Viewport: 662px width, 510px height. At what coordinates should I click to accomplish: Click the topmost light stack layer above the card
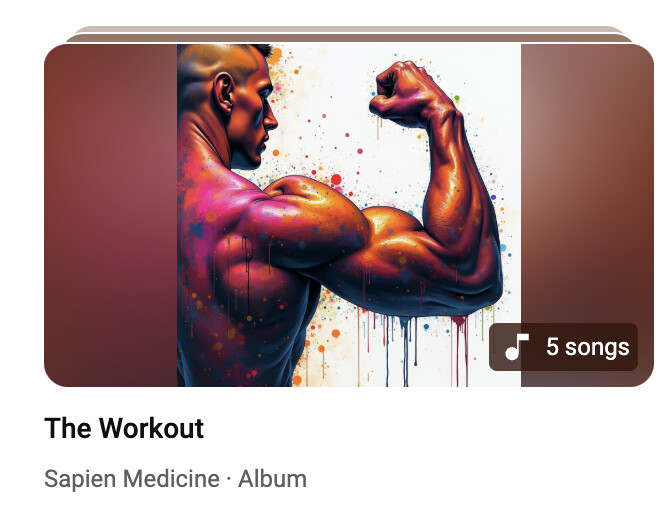(x=349, y=29)
